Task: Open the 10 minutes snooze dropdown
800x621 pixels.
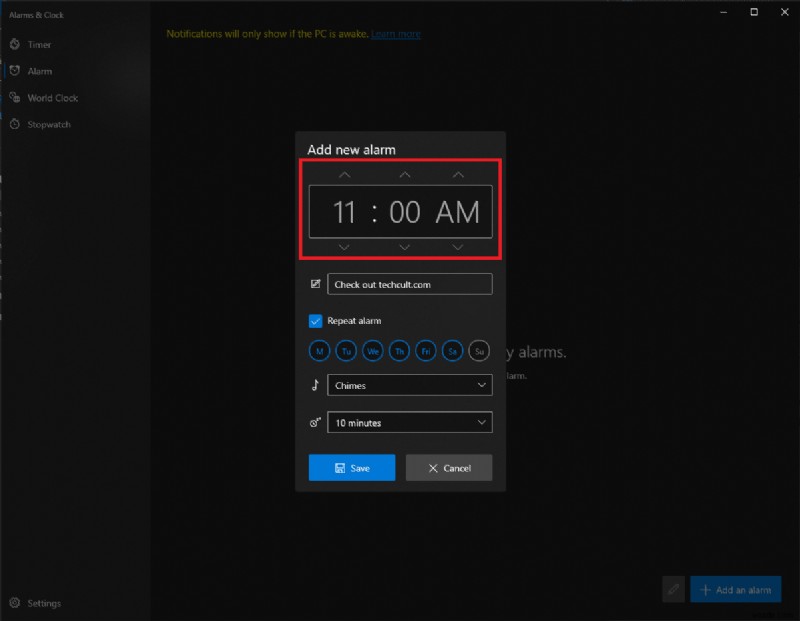Action: click(410, 422)
